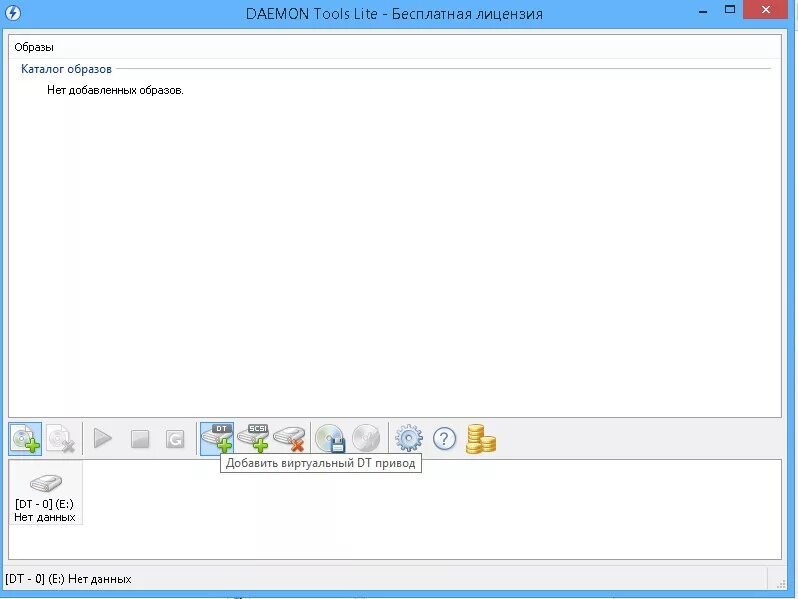Open Preferences gear icon
This screenshot has width=798, height=599.
pyautogui.click(x=409, y=438)
